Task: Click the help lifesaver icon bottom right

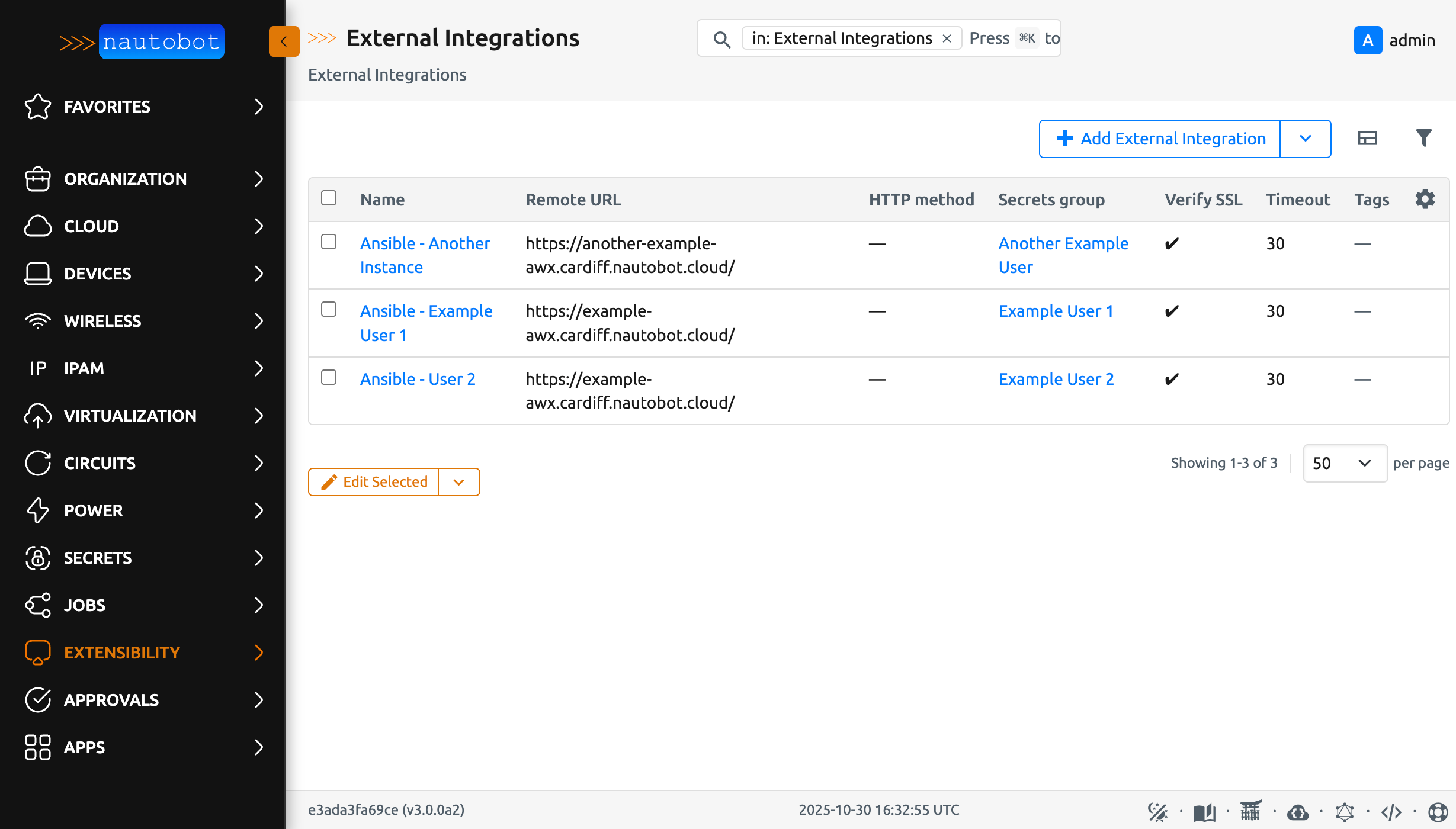Action: pyautogui.click(x=1438, y=810)
